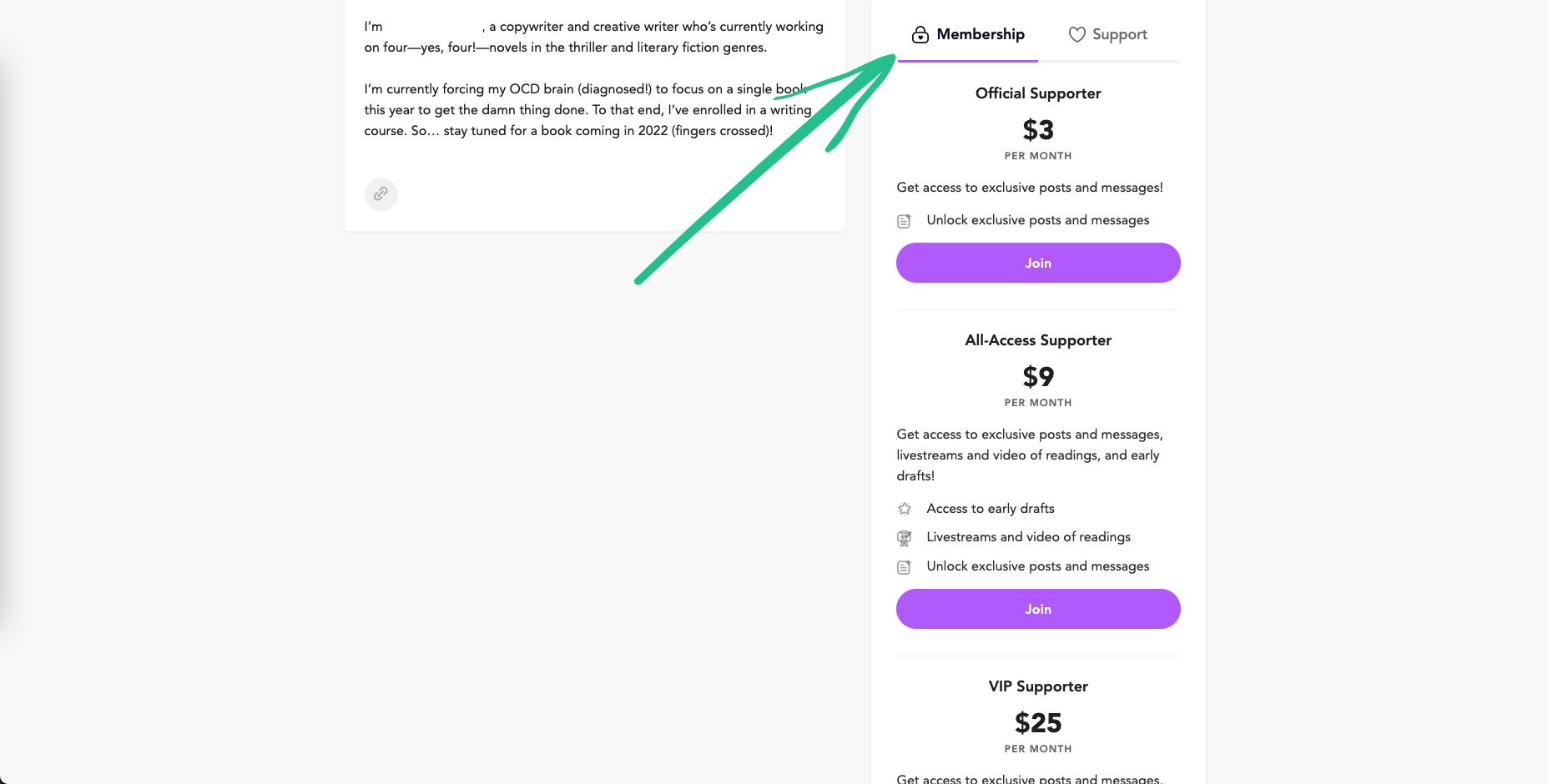This screenshot has width=1548, height=784.
Task: Join the $3 Official Supporter tier
Action: pos(1038,263)
